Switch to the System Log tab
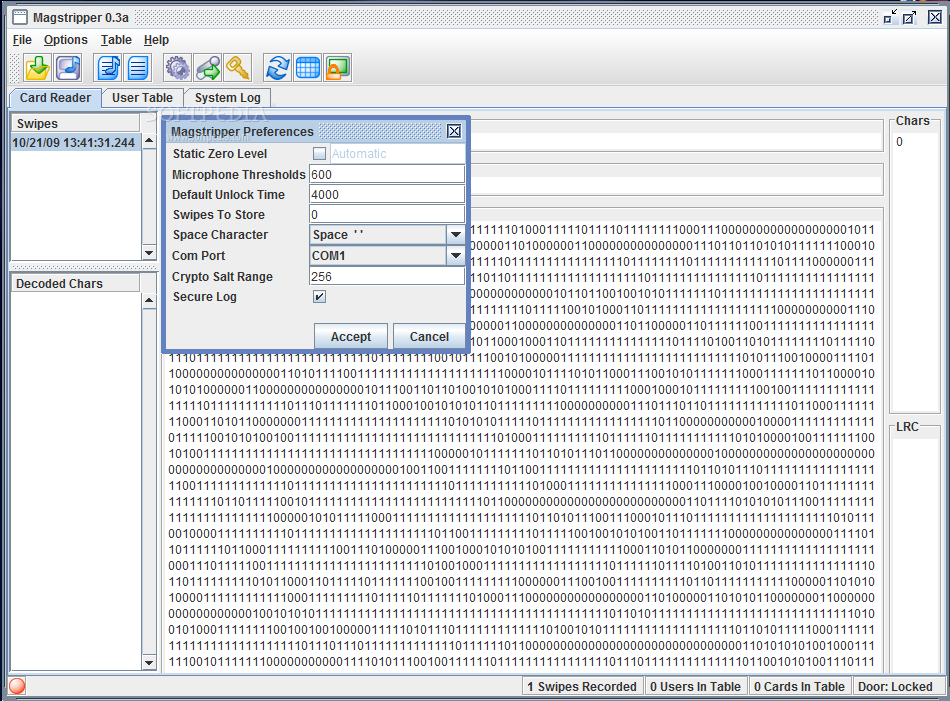This screenshot has height=701, width=950. [x=227, y=98]
